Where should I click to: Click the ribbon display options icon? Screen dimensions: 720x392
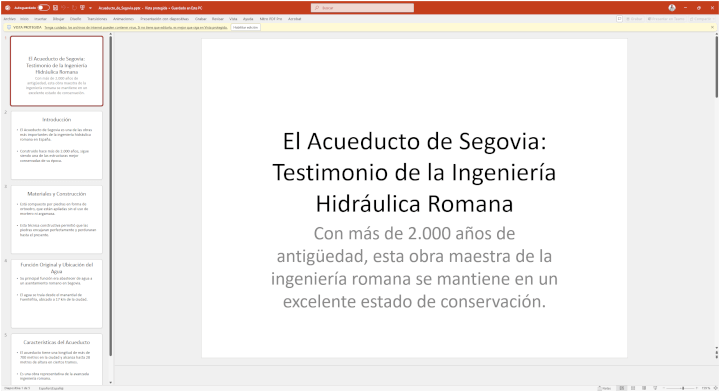619,19
